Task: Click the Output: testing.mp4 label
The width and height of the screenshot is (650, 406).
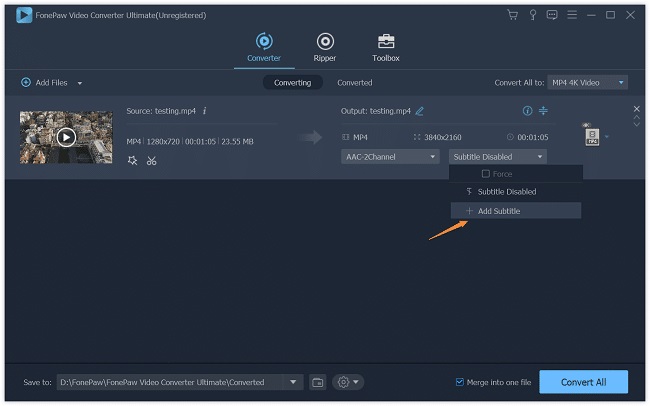Action: [x=376, y=111]
